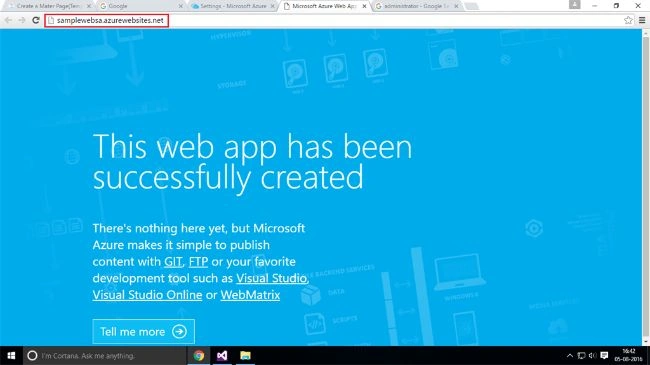Open File Explorer from the taskbar
This screenshot has height=365, width=650.
(245, 355)
